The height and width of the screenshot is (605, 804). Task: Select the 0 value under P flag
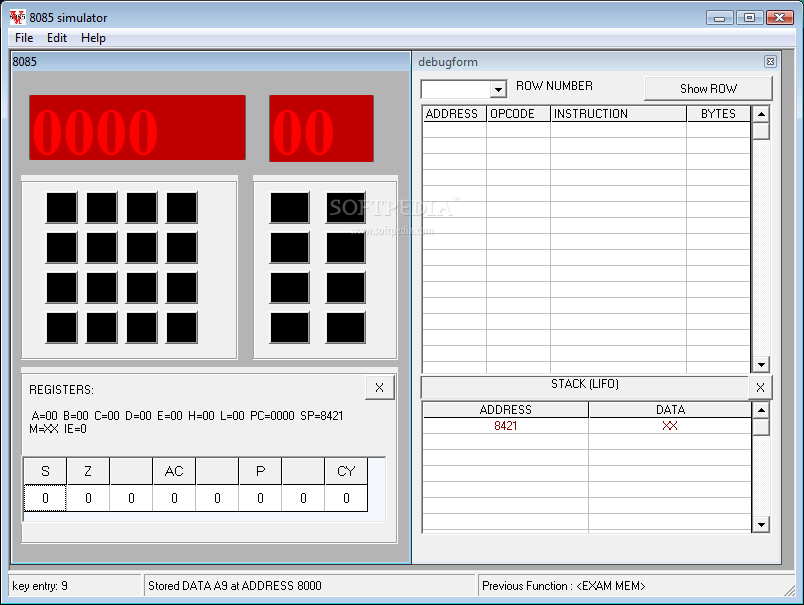pos(260,498)
